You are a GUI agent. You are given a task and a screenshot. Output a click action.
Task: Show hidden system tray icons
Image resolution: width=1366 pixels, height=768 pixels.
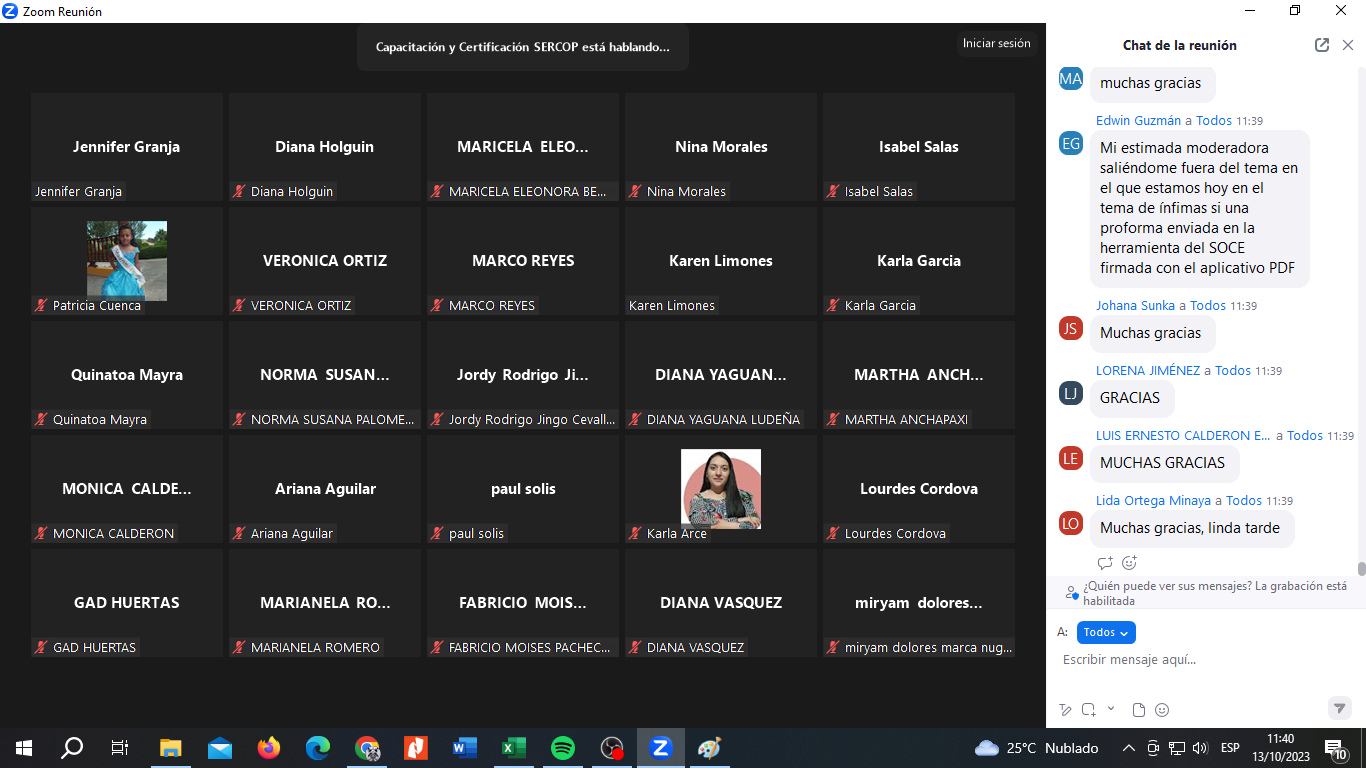[x=1129, y=748]
